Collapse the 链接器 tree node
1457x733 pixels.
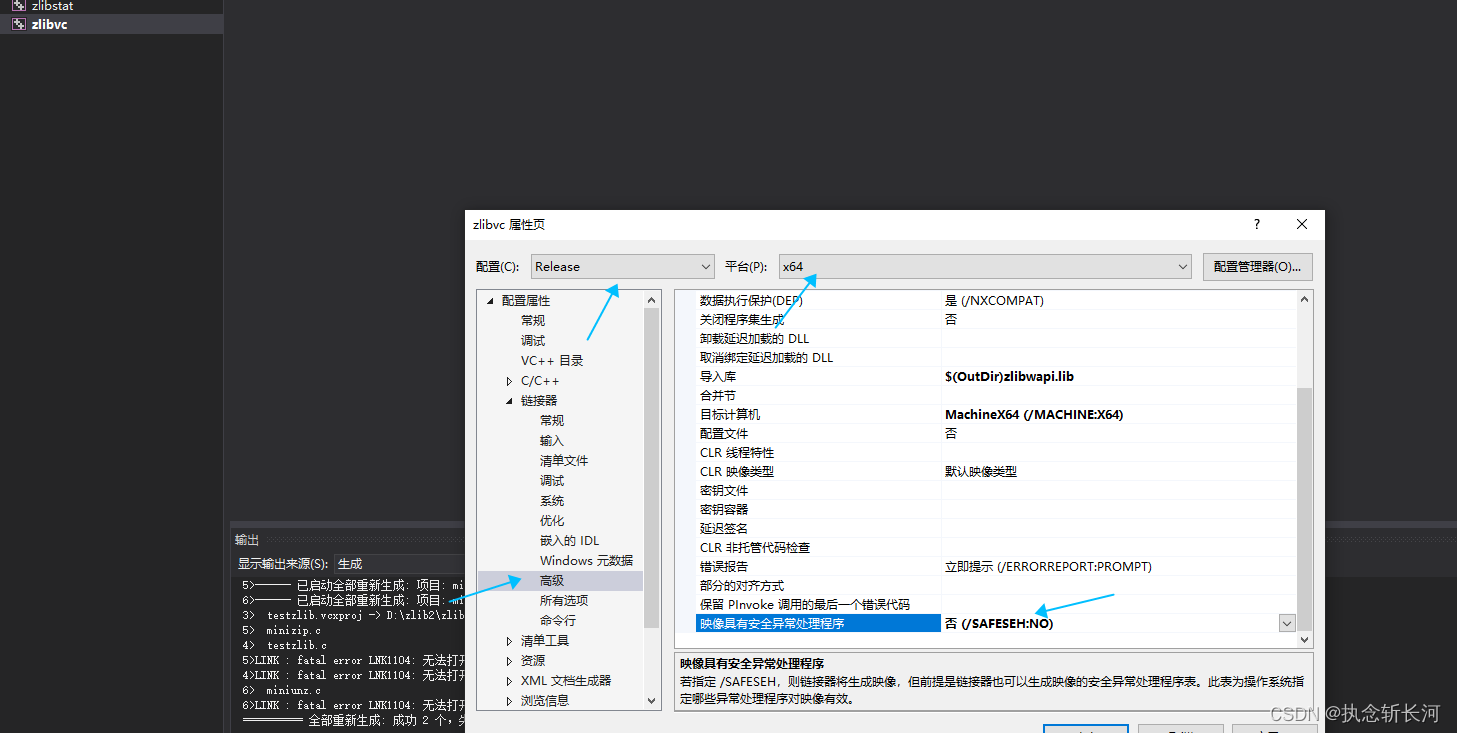[x=510, y=401]
